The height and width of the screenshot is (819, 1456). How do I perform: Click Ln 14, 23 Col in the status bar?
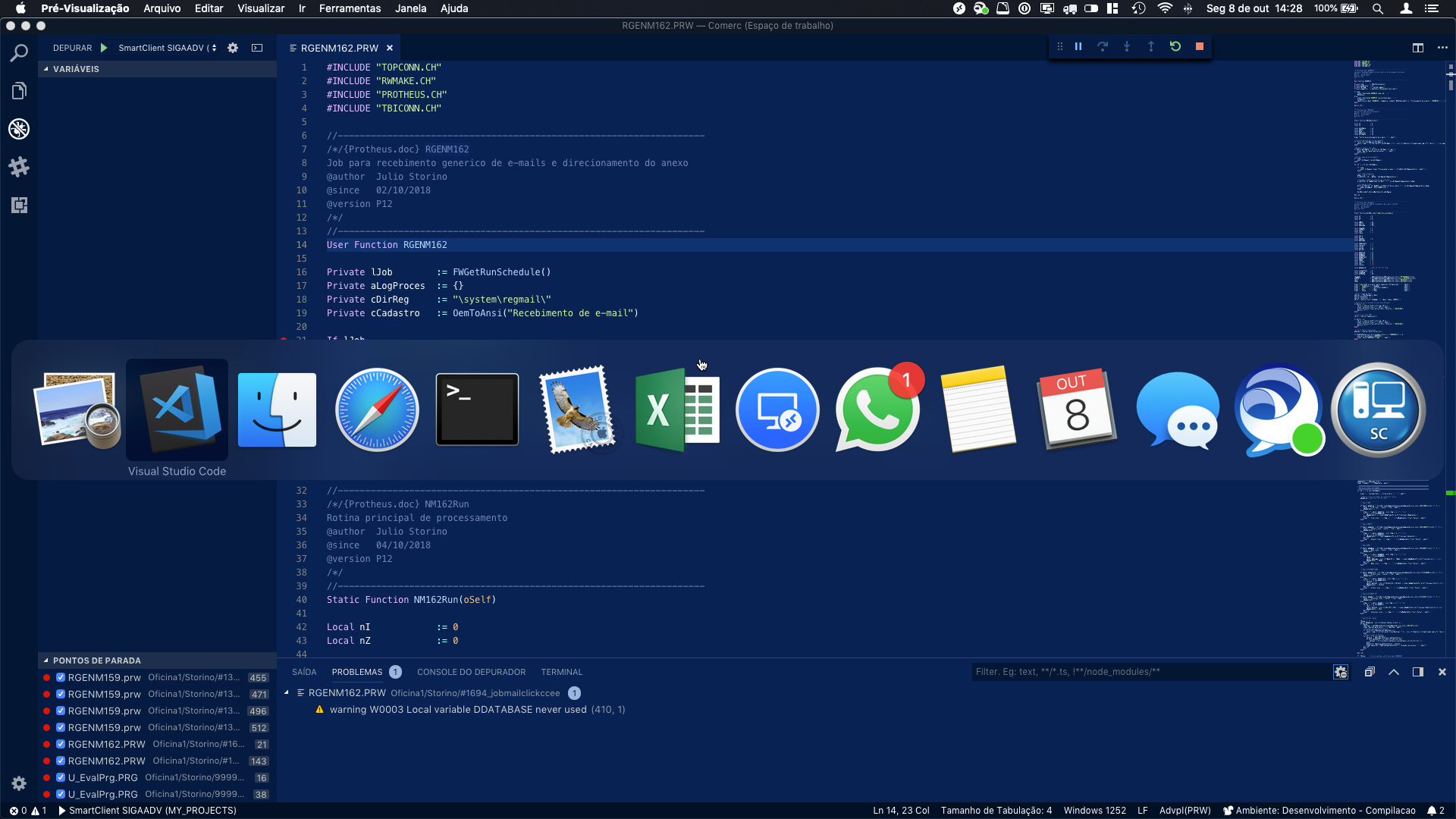pyautogui.click(x=901, y=810)
